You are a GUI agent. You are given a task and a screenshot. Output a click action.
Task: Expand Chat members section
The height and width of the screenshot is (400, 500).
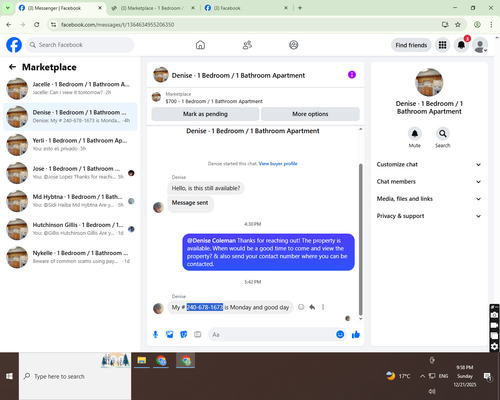pyautogui.click(x=429, y=182)
